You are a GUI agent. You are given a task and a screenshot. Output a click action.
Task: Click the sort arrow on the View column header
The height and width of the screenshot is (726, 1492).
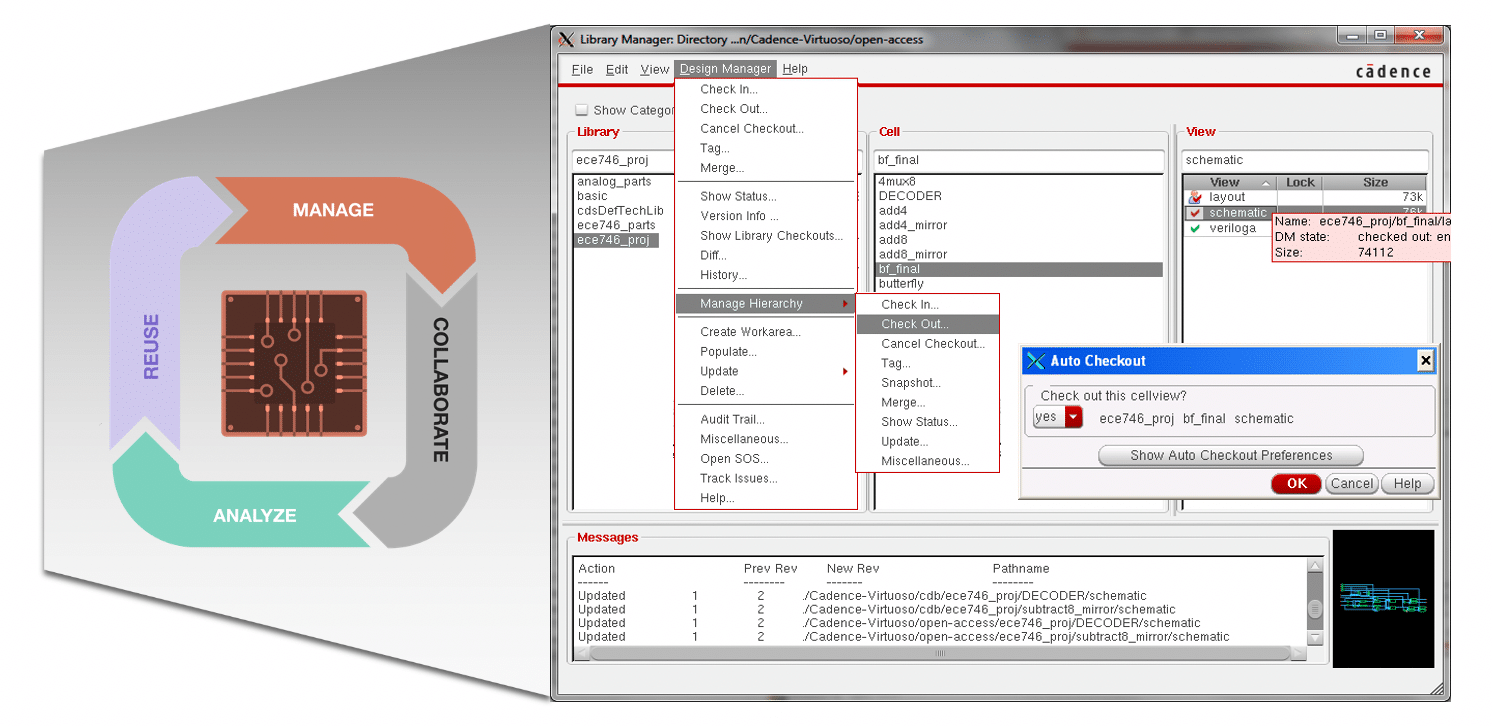coord(1266,183)
